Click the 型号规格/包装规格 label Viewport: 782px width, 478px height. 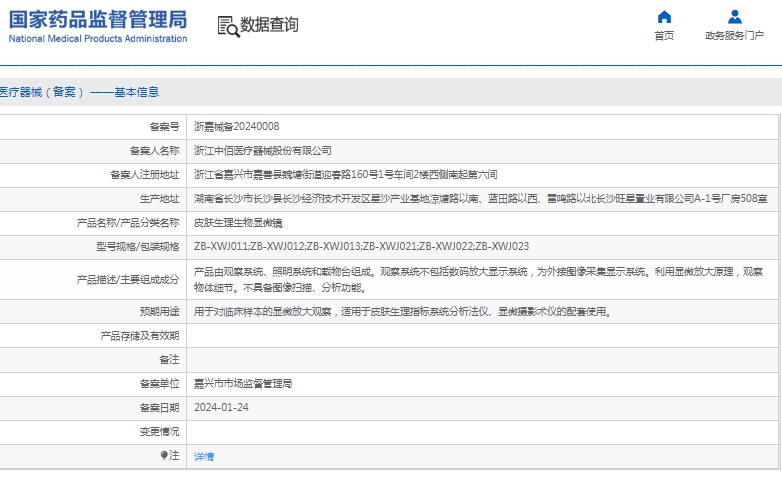138,246
